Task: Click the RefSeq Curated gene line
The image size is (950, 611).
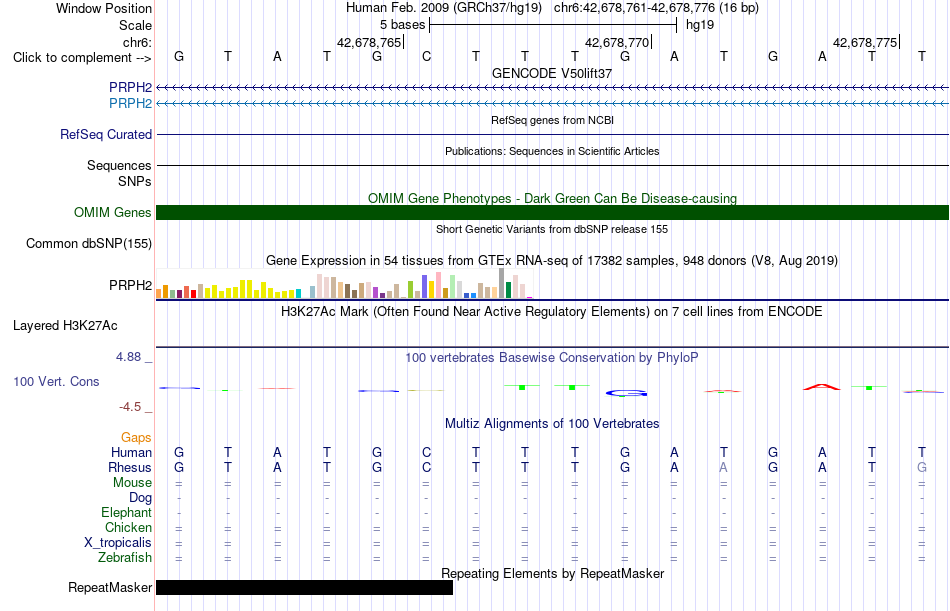Action: pyautogui.click(x=552, y=135)
